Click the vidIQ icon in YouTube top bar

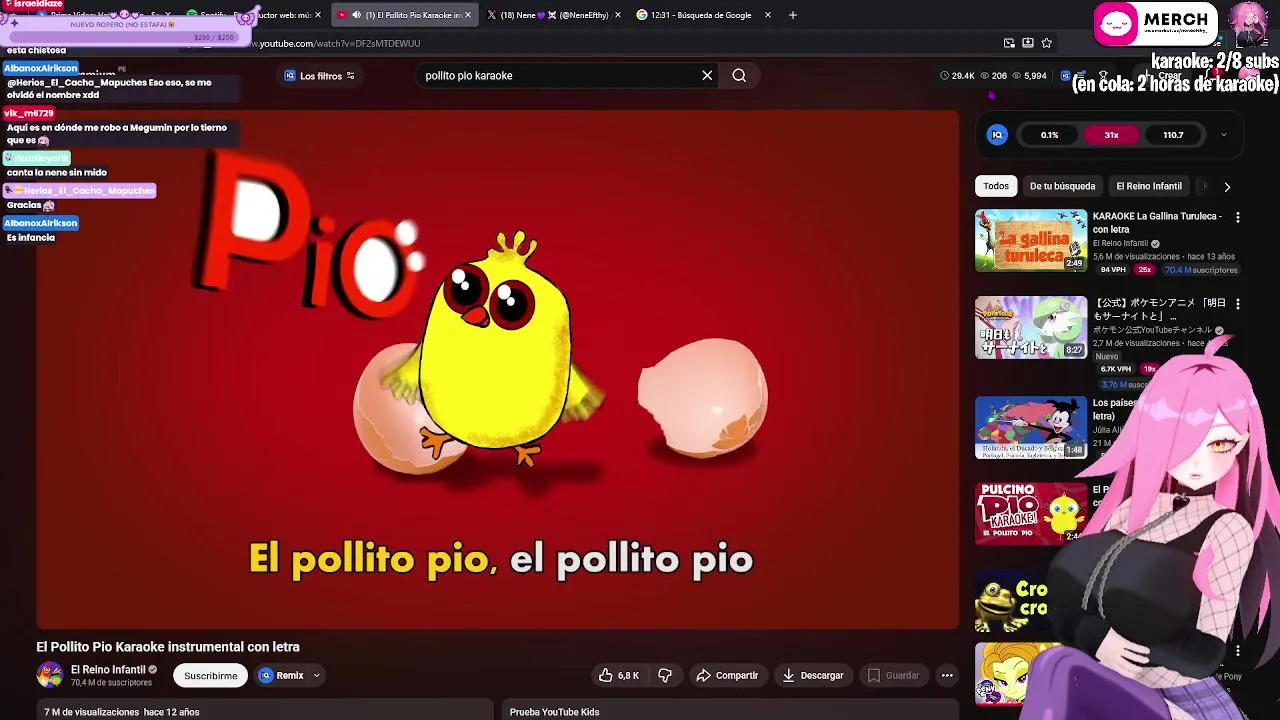[1065, 76]
